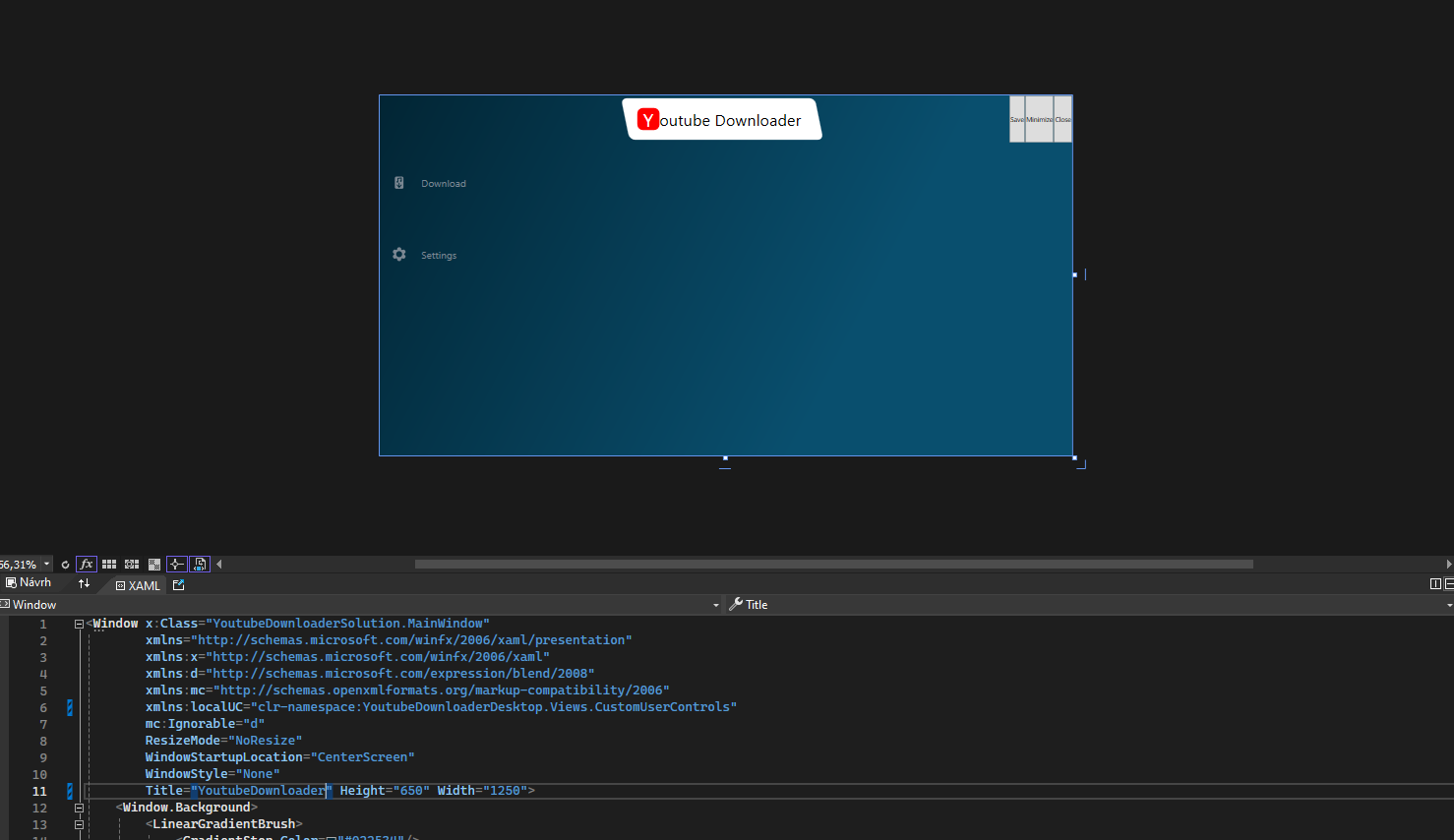This screenshot has width=1454, height=840.
Task: Switch to horizontal split view
Action: click(x=1449, y=584)
